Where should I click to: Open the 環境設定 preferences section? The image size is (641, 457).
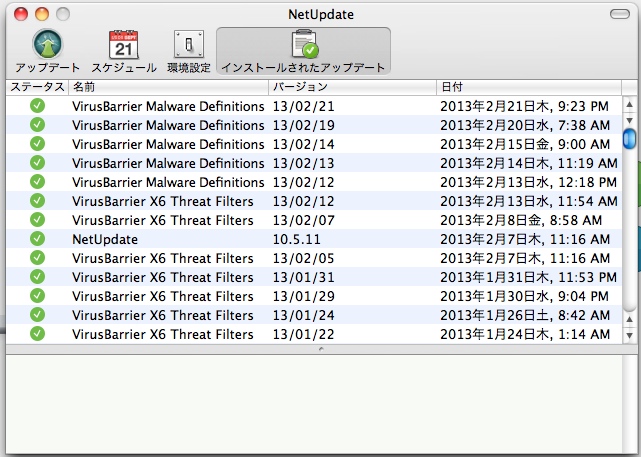(x=188, y=51)
